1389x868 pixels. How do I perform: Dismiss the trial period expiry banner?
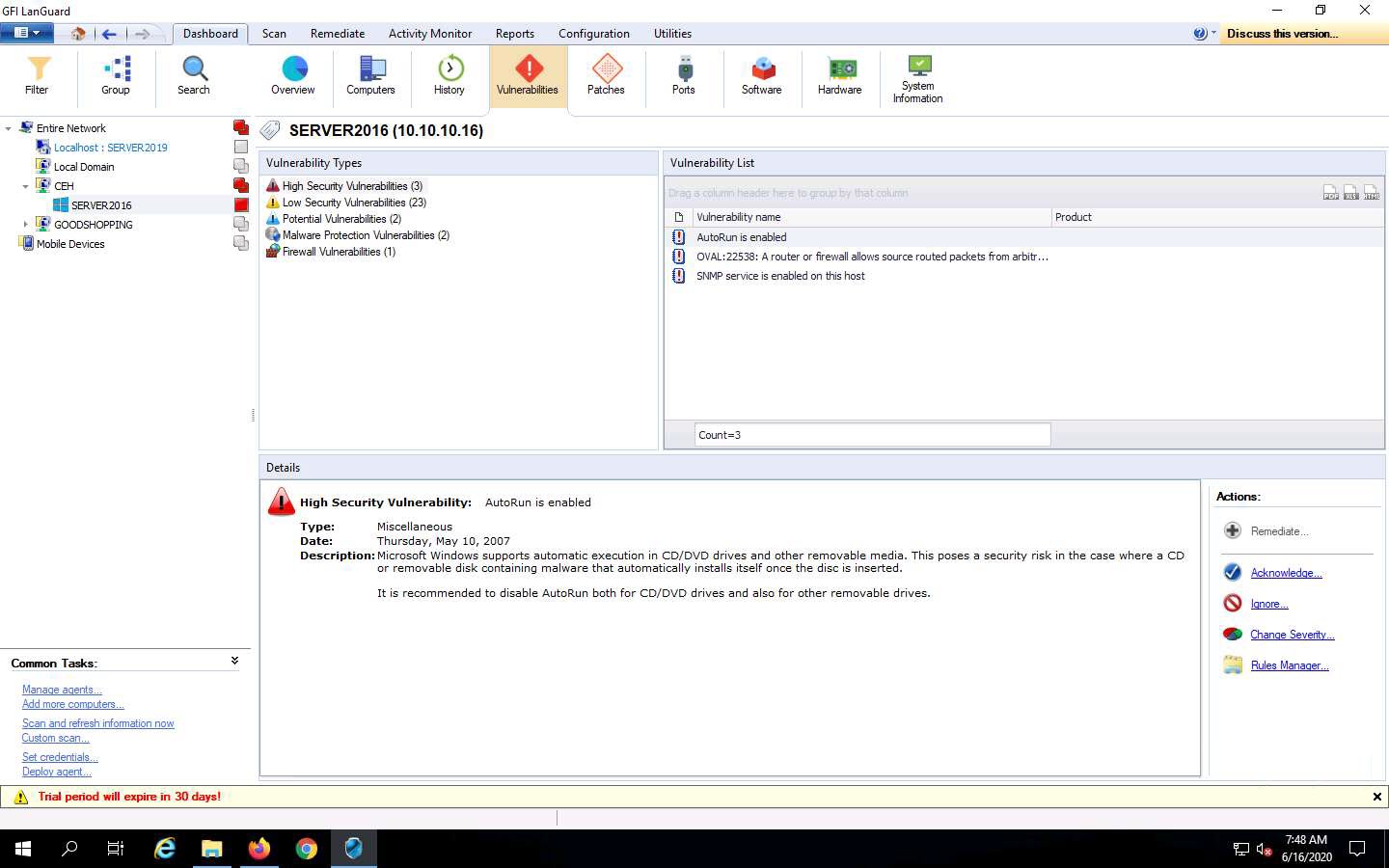coord(1376,797)
